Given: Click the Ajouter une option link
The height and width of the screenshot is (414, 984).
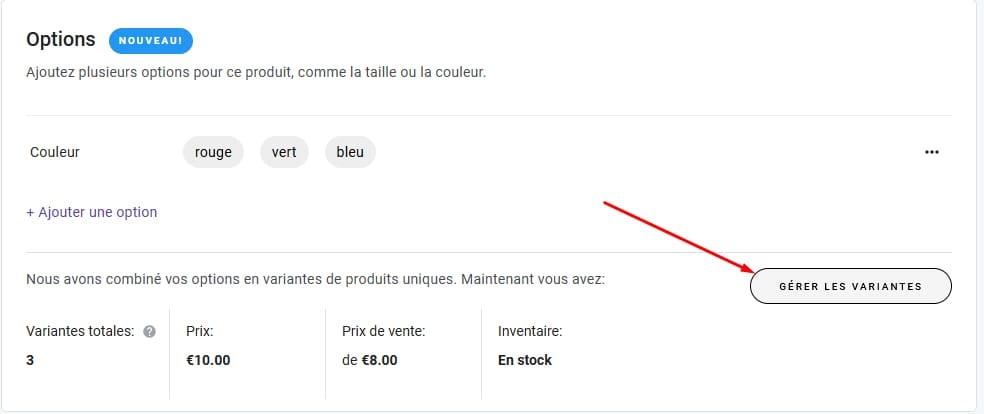Looking at the screenshot, I should [x=92, y=212].
